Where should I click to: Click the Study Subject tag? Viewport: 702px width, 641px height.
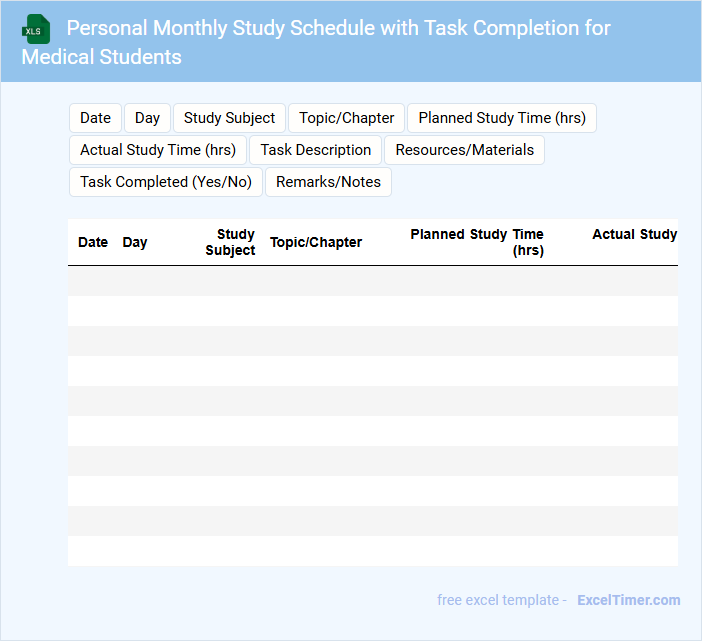(229, 118)
